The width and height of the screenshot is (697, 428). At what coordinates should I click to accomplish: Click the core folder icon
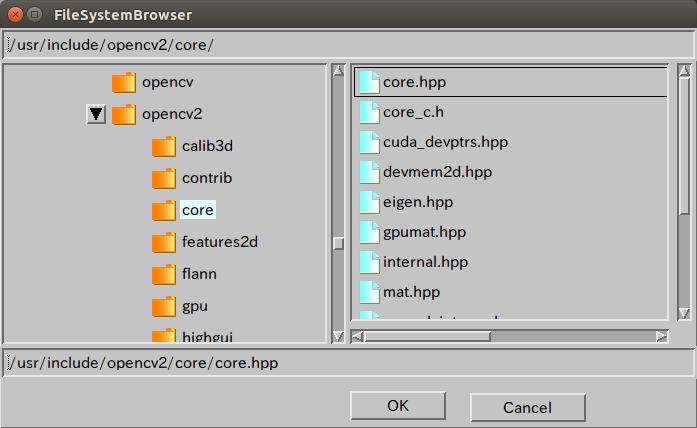pyautogui.click(x=164, y=211)
